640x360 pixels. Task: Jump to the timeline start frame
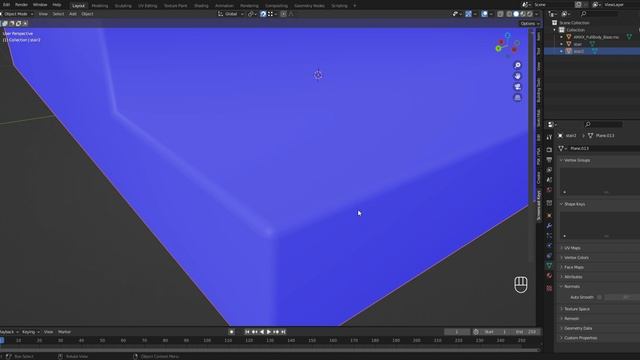click(247, 332)
